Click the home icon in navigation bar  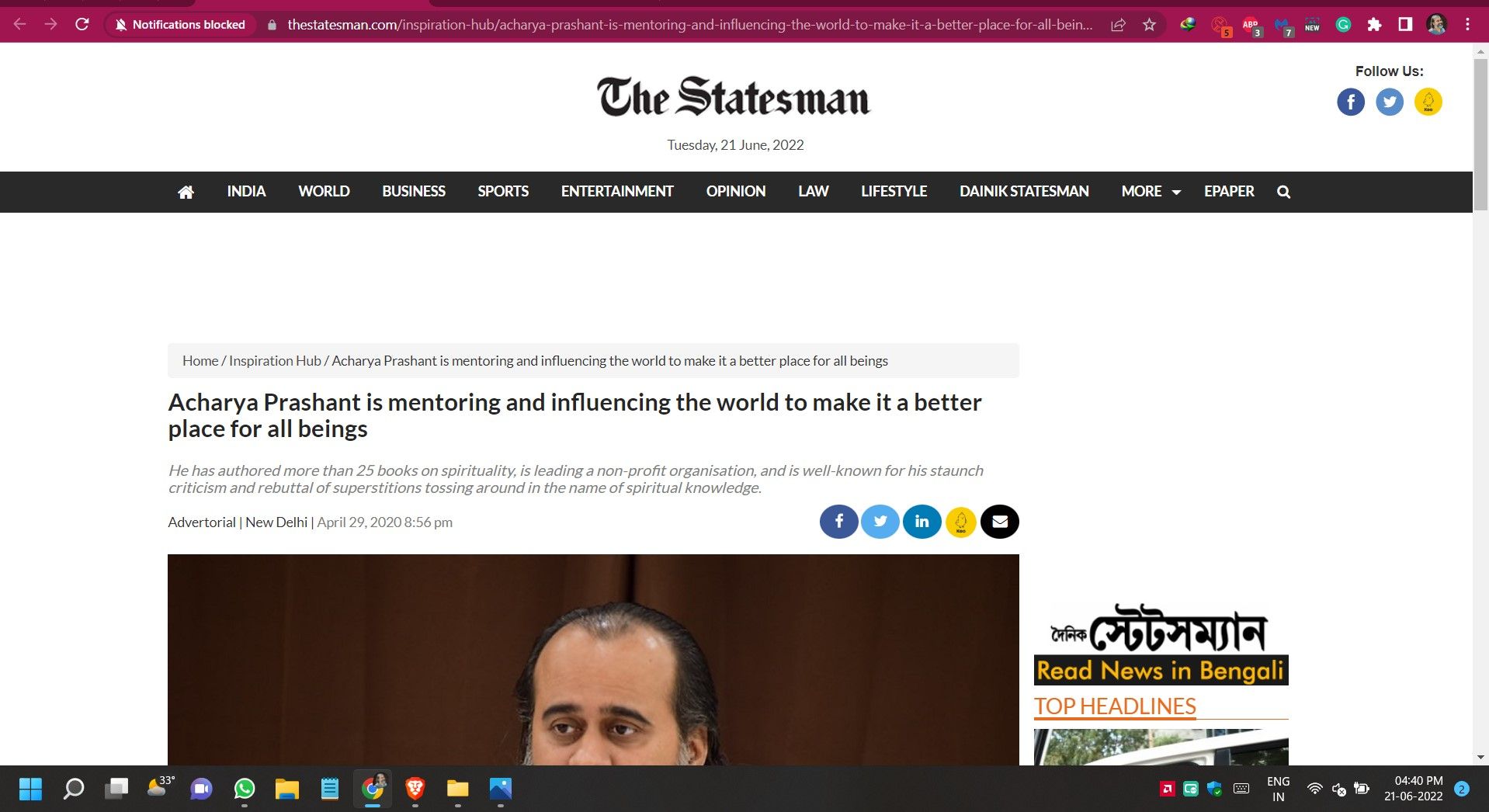coord(186,192)
